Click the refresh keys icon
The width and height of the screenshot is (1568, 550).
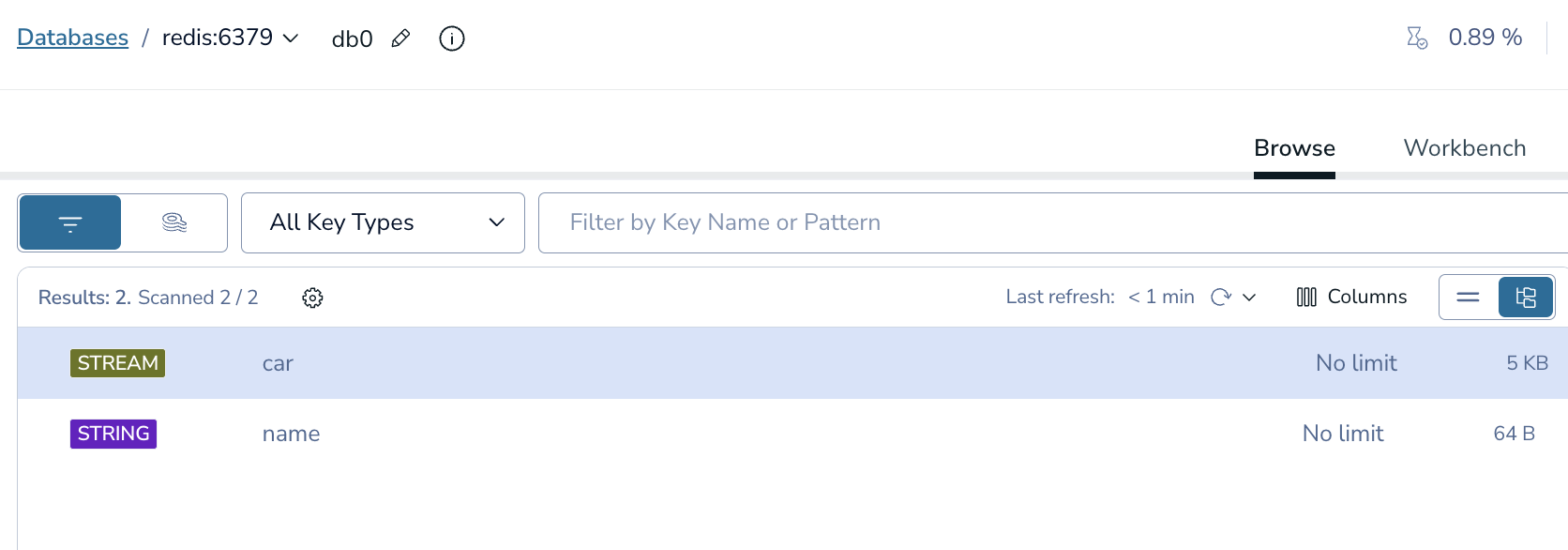coord(1220,298)
